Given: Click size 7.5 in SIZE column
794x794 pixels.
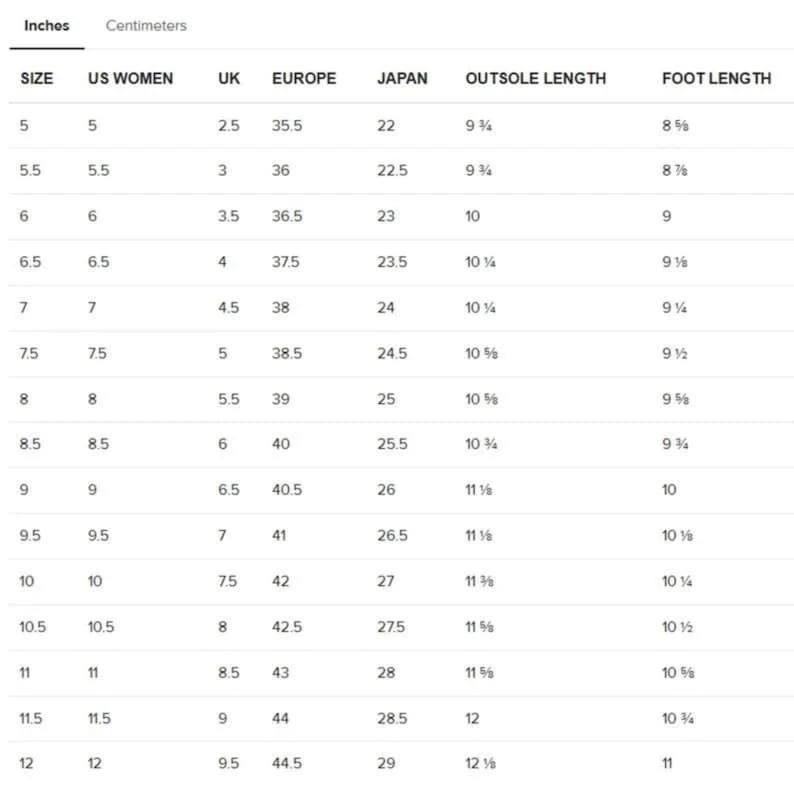Looking at the screenshot, I should pos(29,353).
